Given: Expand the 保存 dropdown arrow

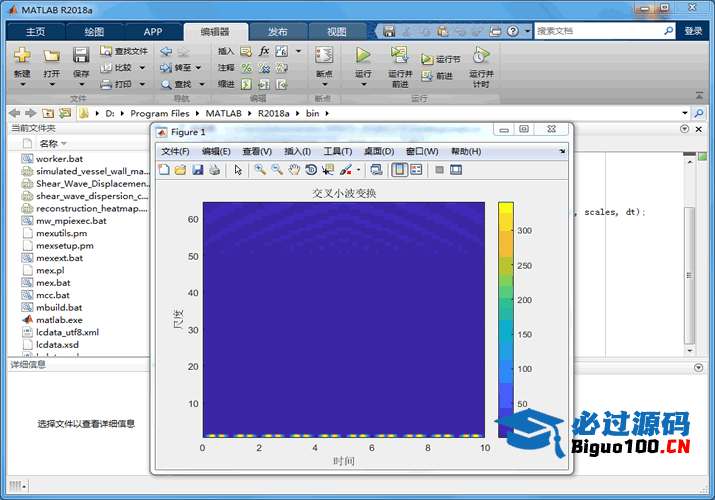Looking at the screenshot, I should [81, 84].
